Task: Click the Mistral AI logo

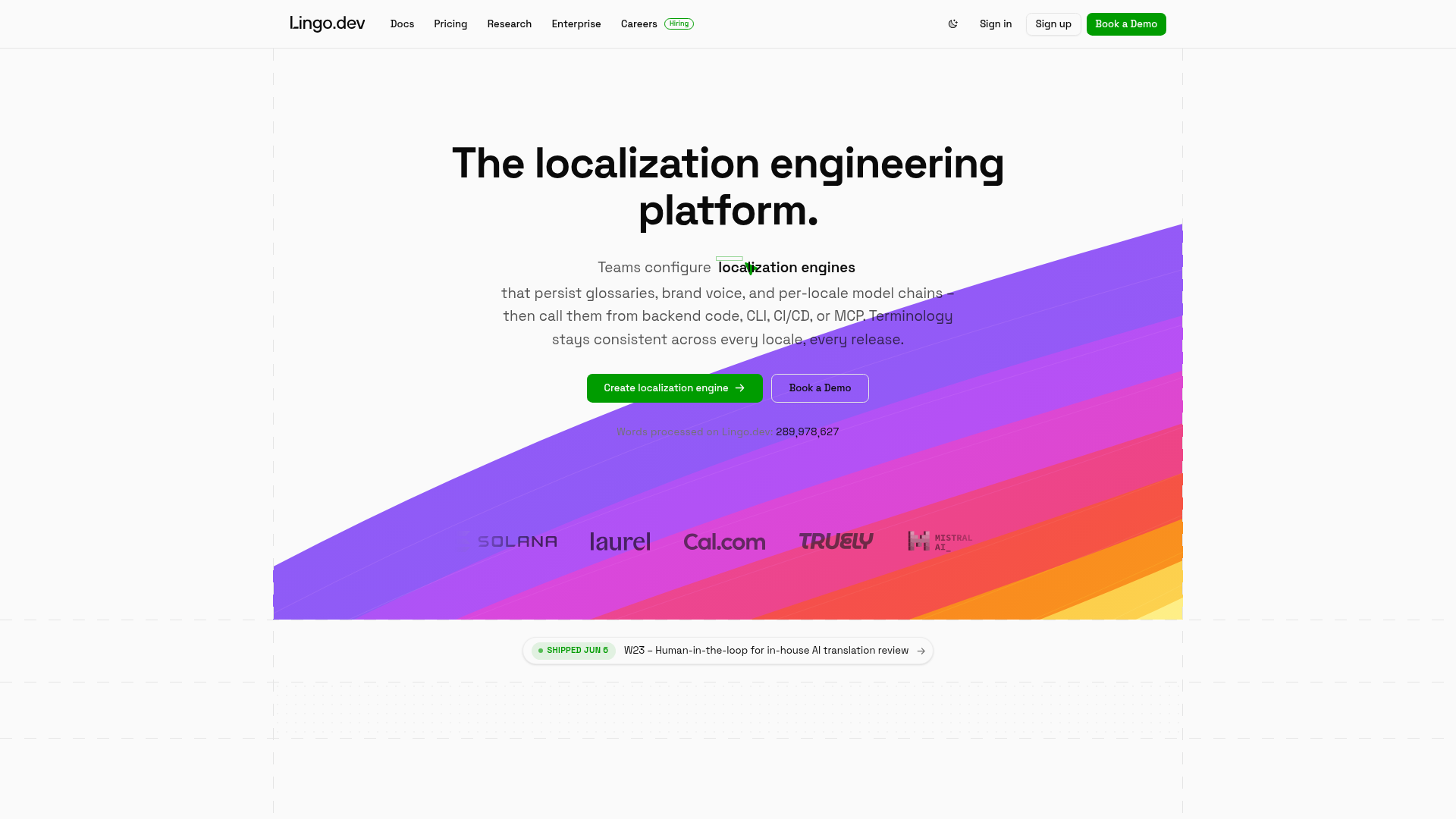Action: 940,541
